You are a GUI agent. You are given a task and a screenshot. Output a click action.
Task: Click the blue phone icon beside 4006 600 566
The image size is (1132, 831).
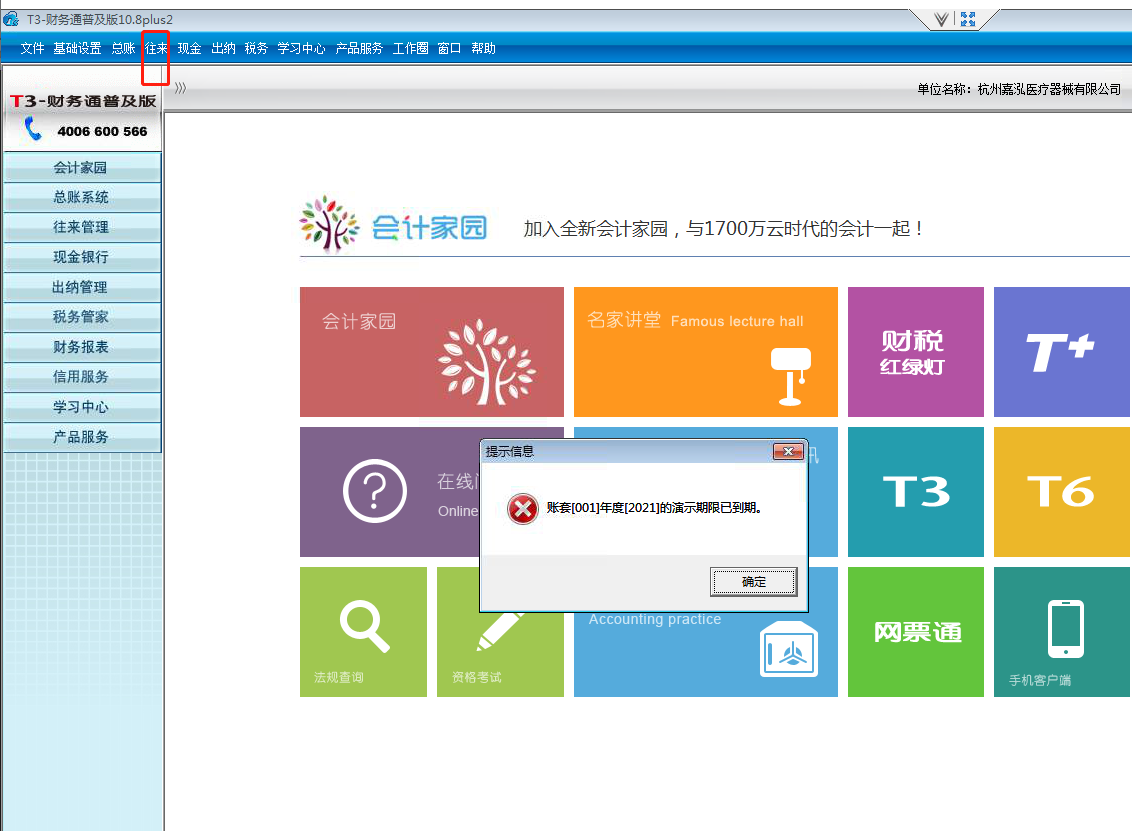click(33, 129)
